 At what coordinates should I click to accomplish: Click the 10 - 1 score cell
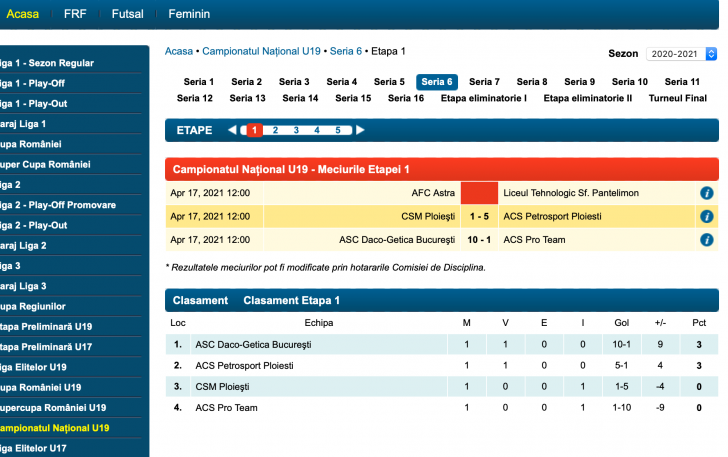[x=479, y=240]
